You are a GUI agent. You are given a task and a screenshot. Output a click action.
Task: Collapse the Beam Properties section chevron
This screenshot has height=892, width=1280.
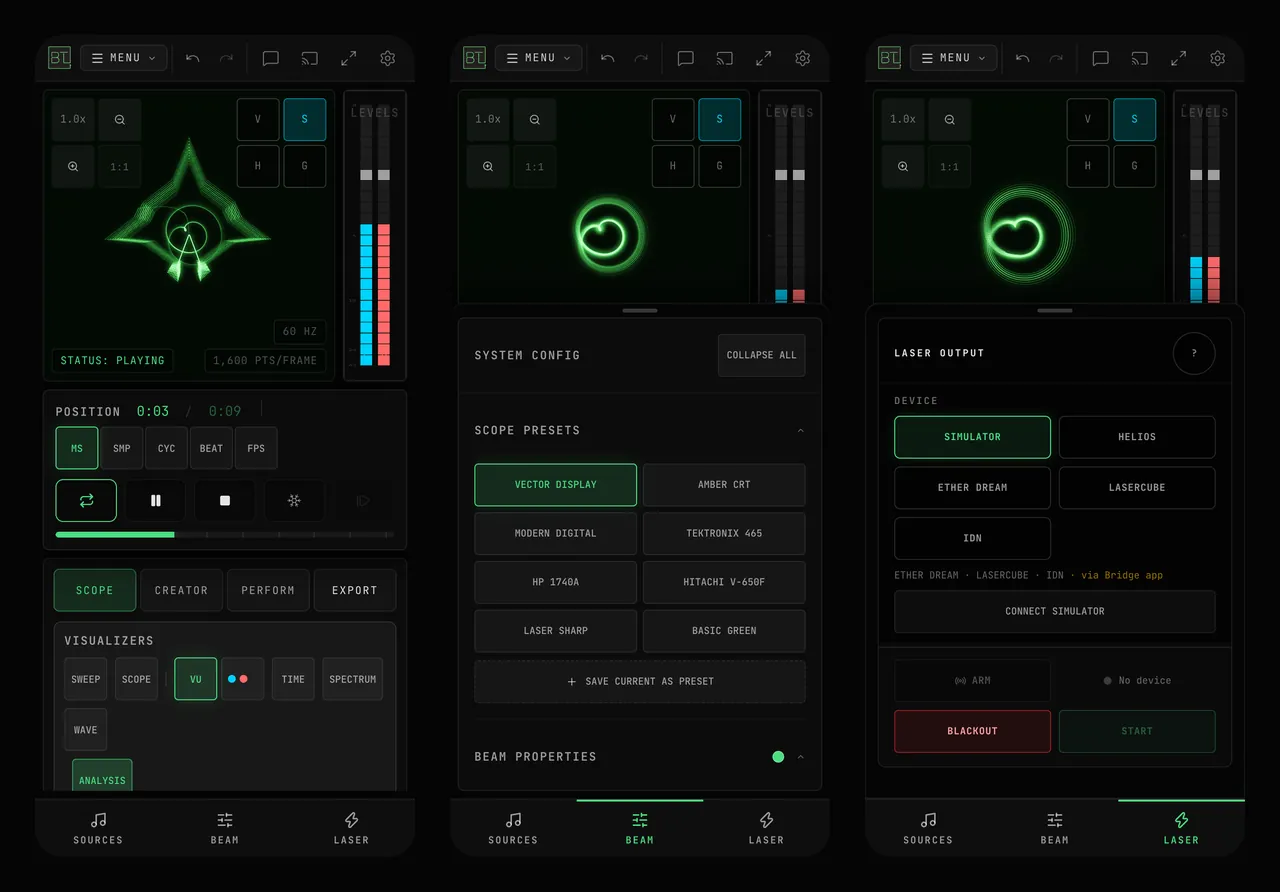pyautogui.click(x=800, y=757)
